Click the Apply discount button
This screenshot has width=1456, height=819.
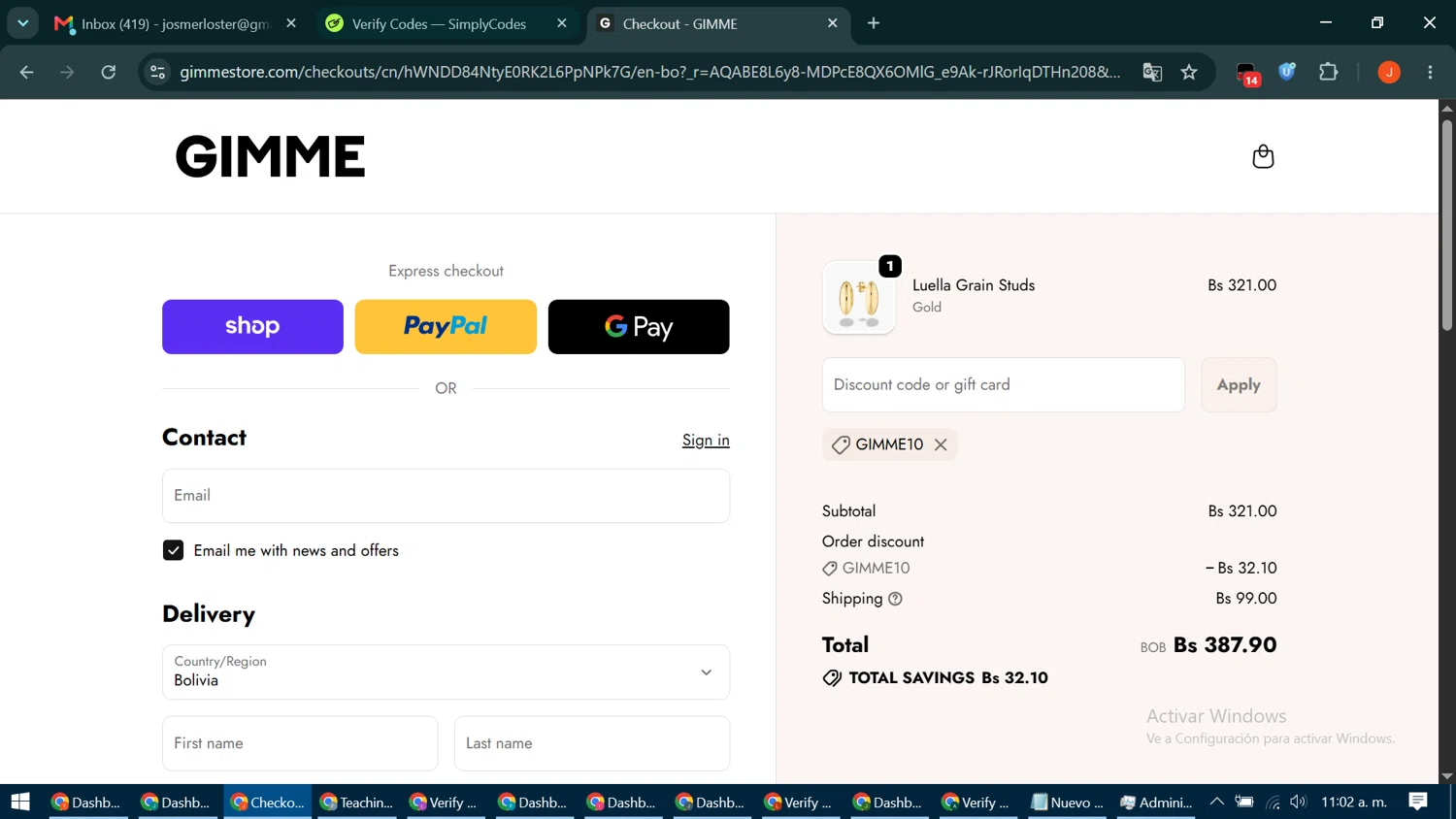tap(1239, 385)
